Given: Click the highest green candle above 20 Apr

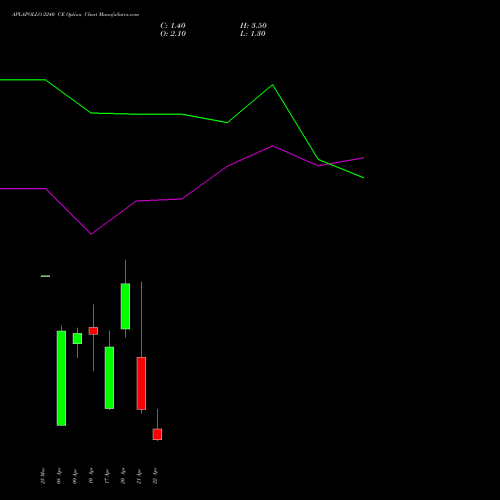Looking at the screenshot, I should coord(125,306).
